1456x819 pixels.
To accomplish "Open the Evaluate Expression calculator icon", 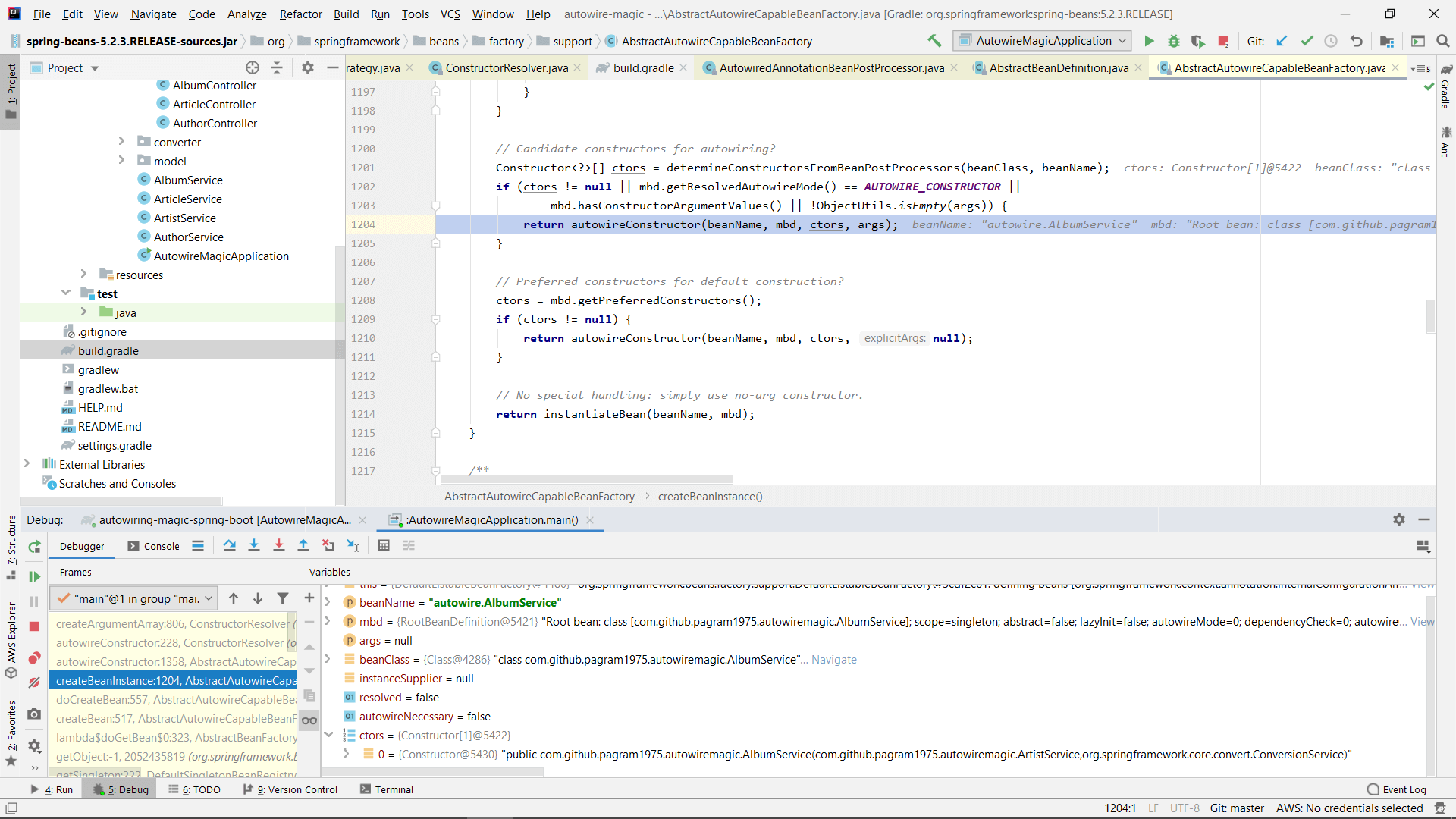I will pyautogui.click(x=384, y=545).
